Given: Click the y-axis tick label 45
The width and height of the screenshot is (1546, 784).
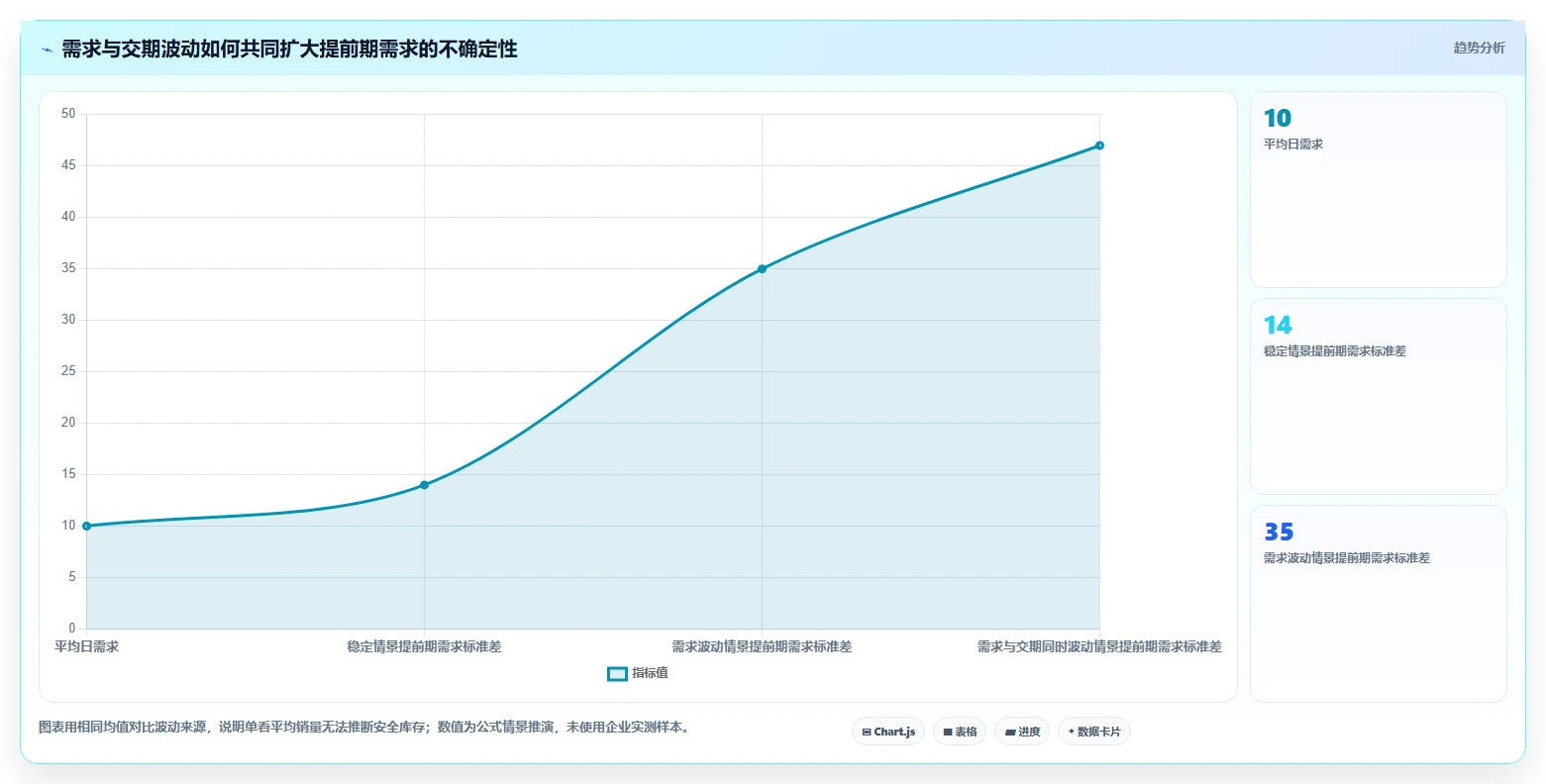Looking at the screenshot, I should pos(68,165).
